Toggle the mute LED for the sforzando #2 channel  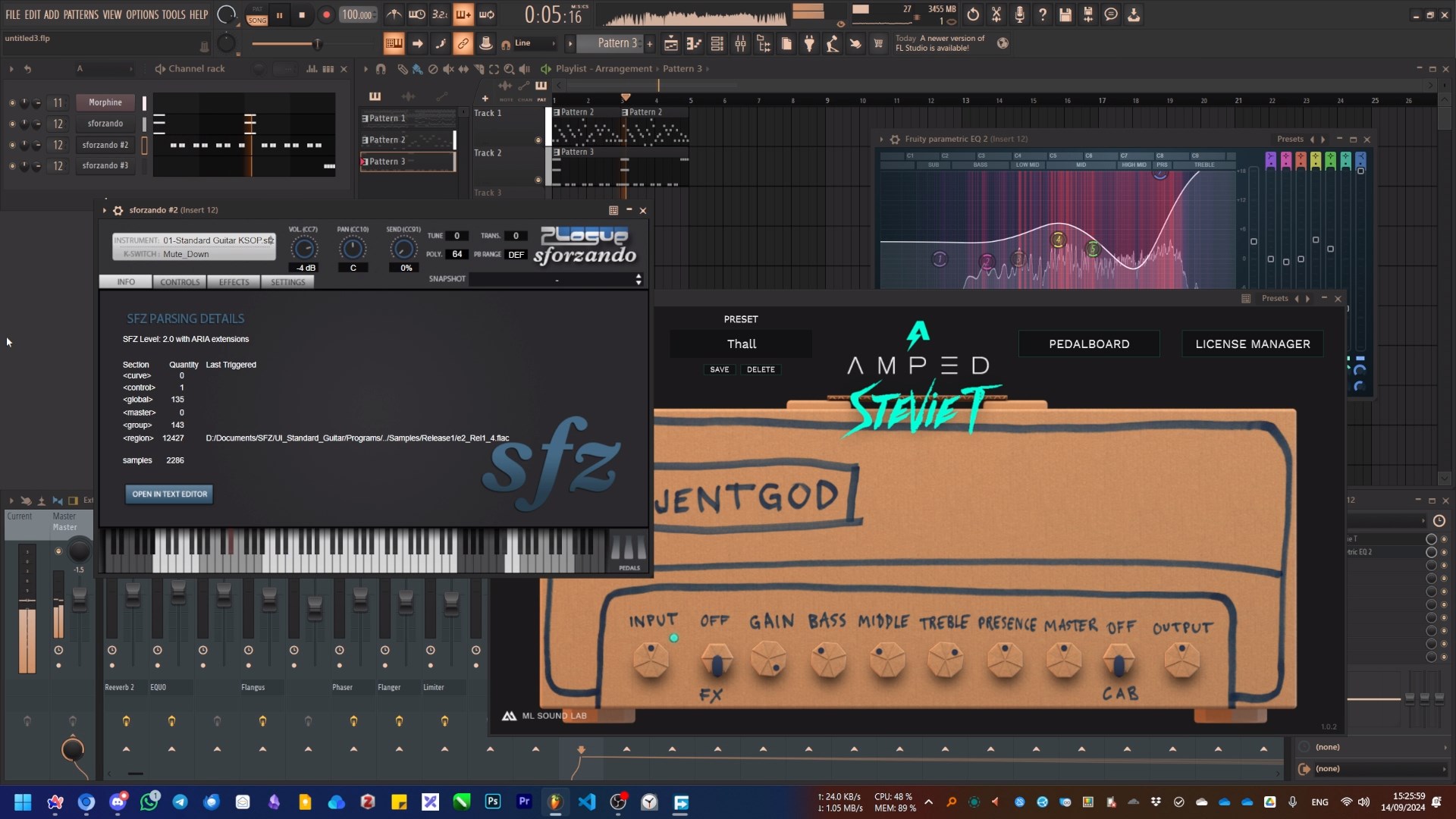(11, 145)
